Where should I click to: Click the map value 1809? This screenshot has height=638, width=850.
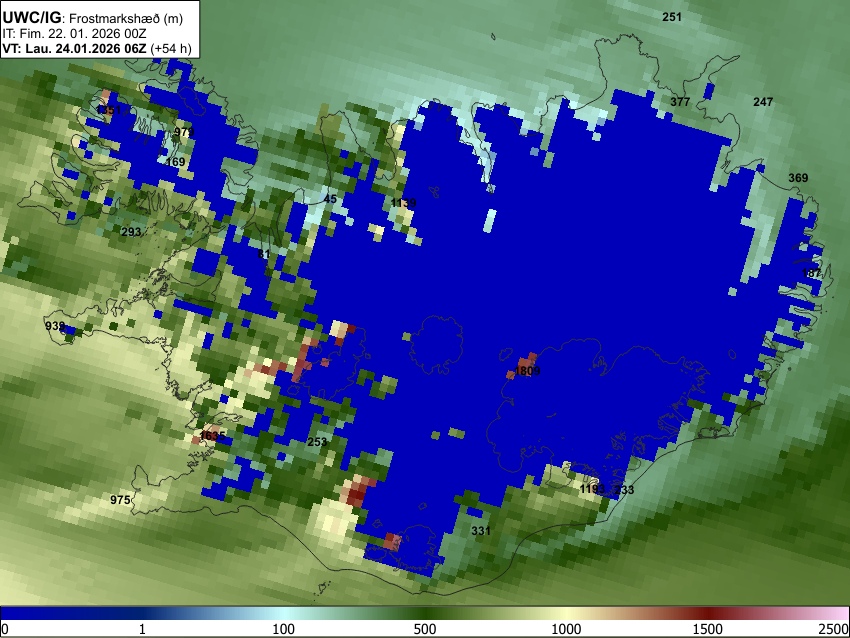[x=527, y=371]
